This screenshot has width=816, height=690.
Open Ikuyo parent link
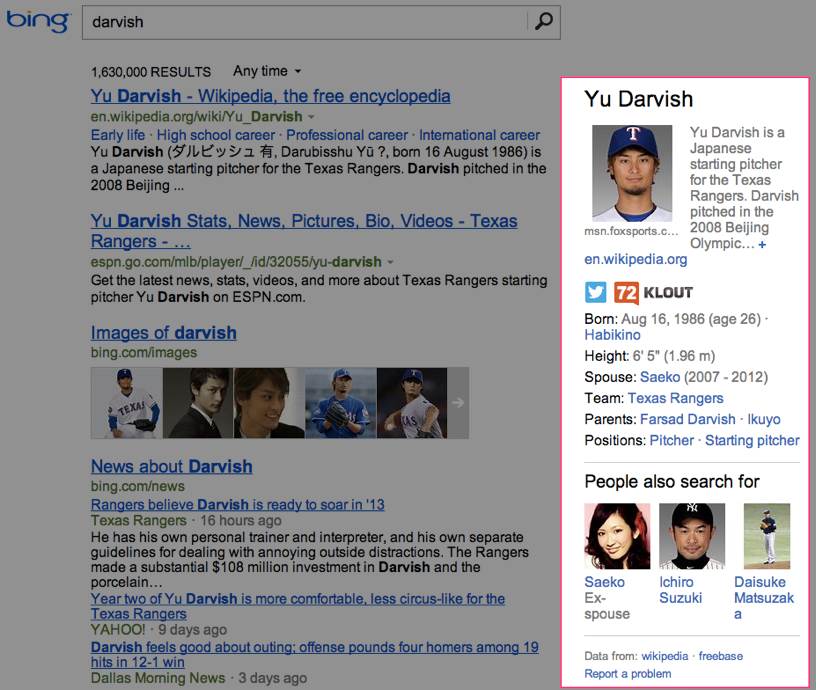click(x=764, y=419)
